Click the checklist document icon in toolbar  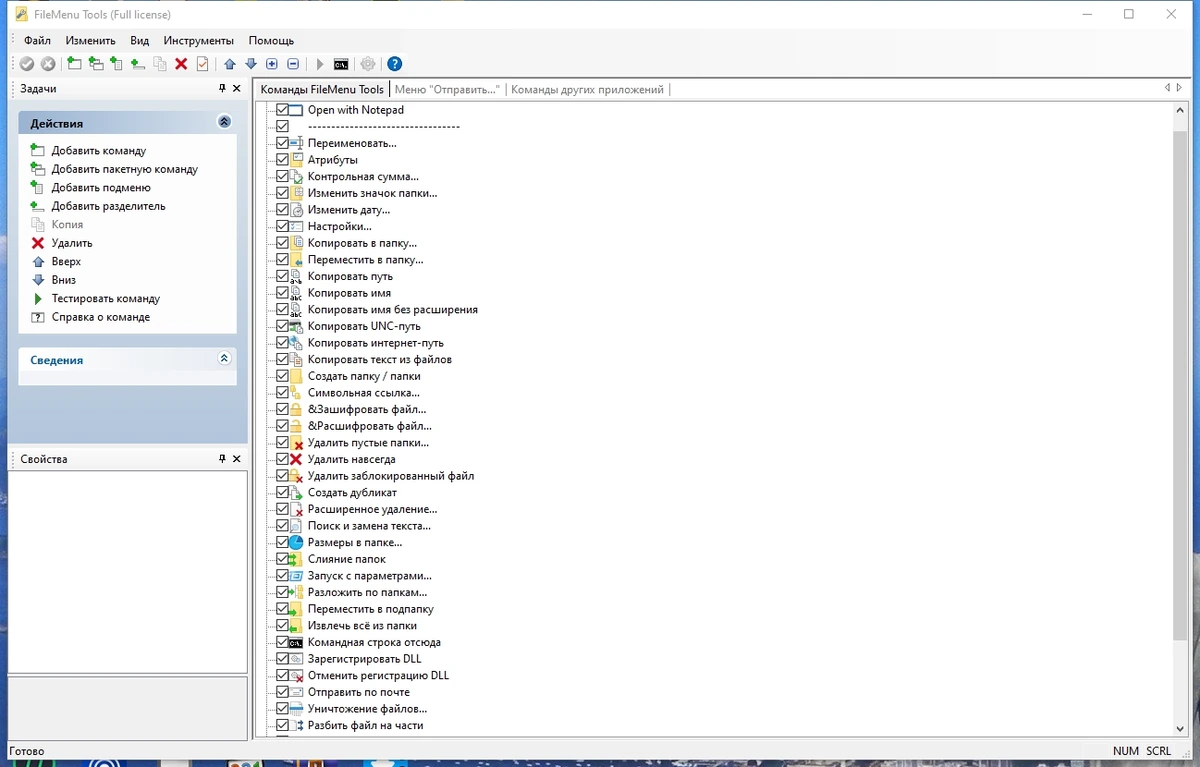(202, 64)
